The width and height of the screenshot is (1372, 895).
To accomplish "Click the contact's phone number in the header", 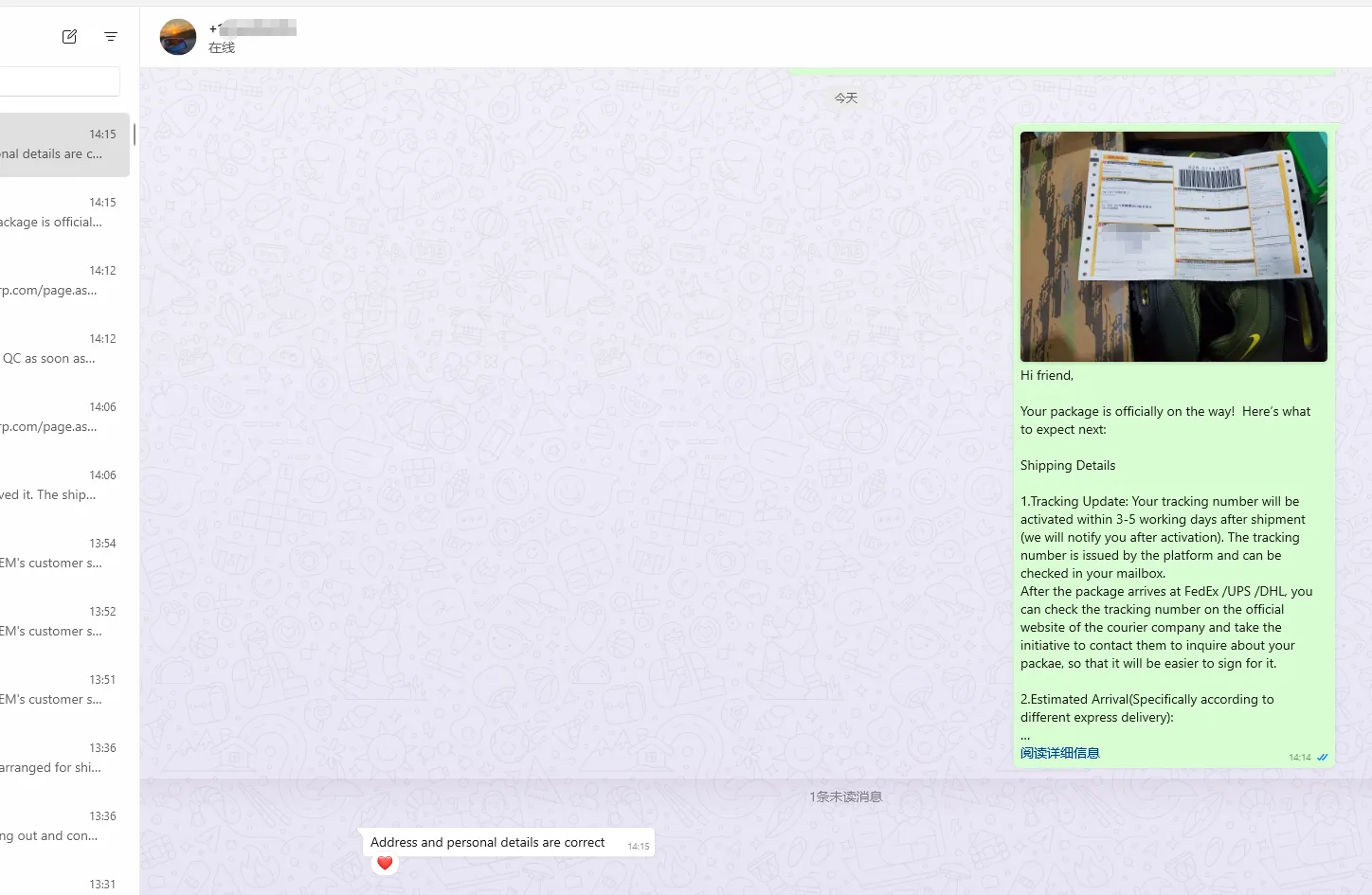I will click(253, 28).
